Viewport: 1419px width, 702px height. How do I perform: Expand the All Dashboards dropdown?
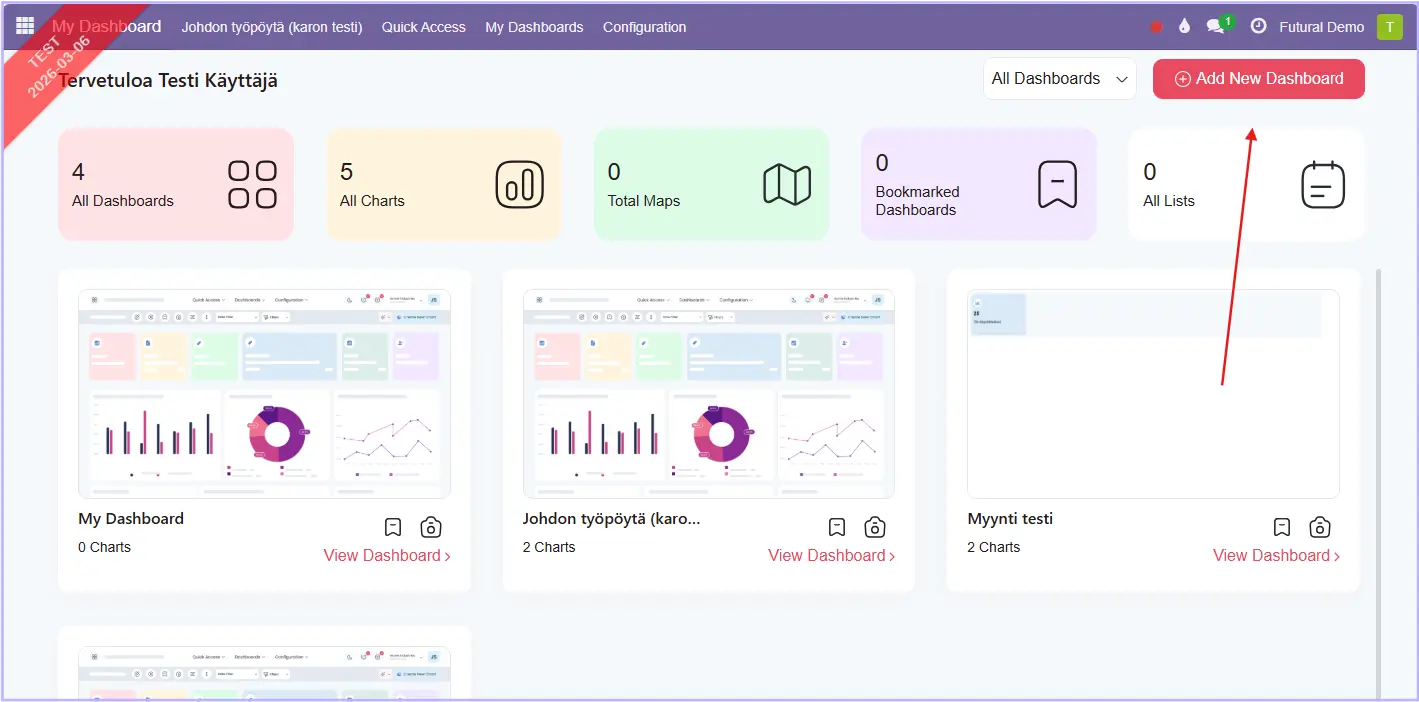tap(1059, 79)
